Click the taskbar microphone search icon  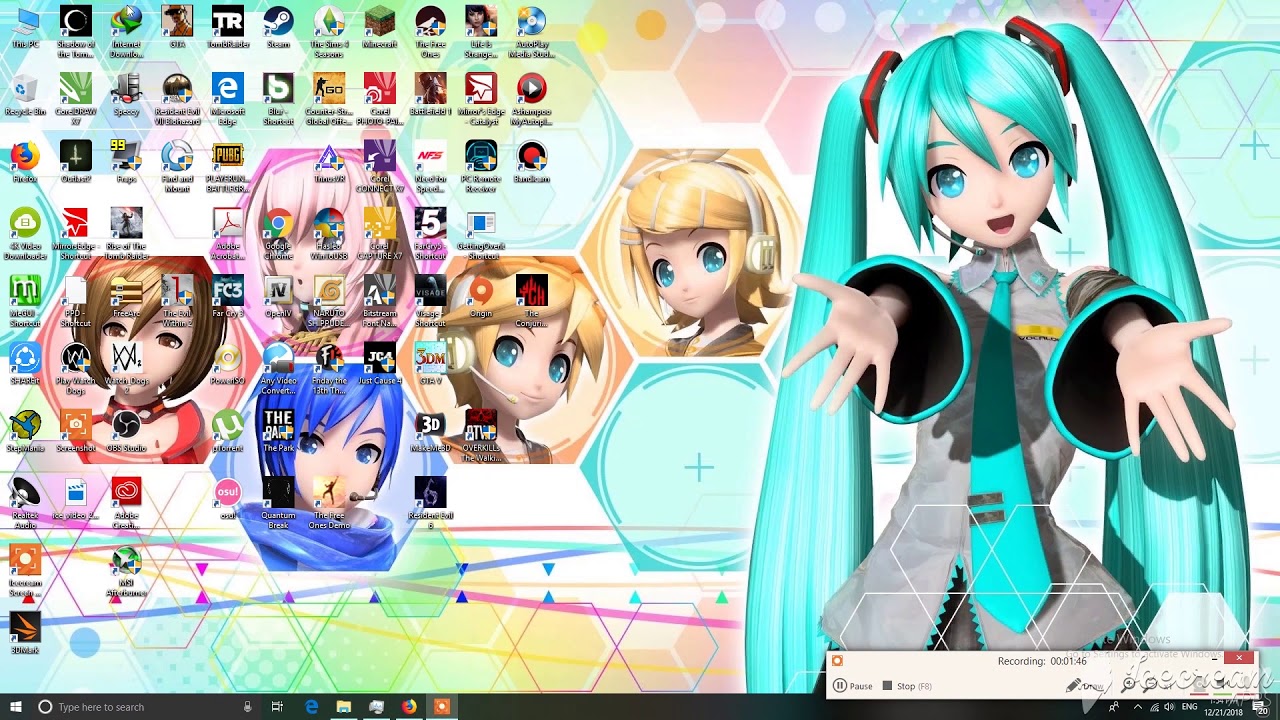(248, 707)
